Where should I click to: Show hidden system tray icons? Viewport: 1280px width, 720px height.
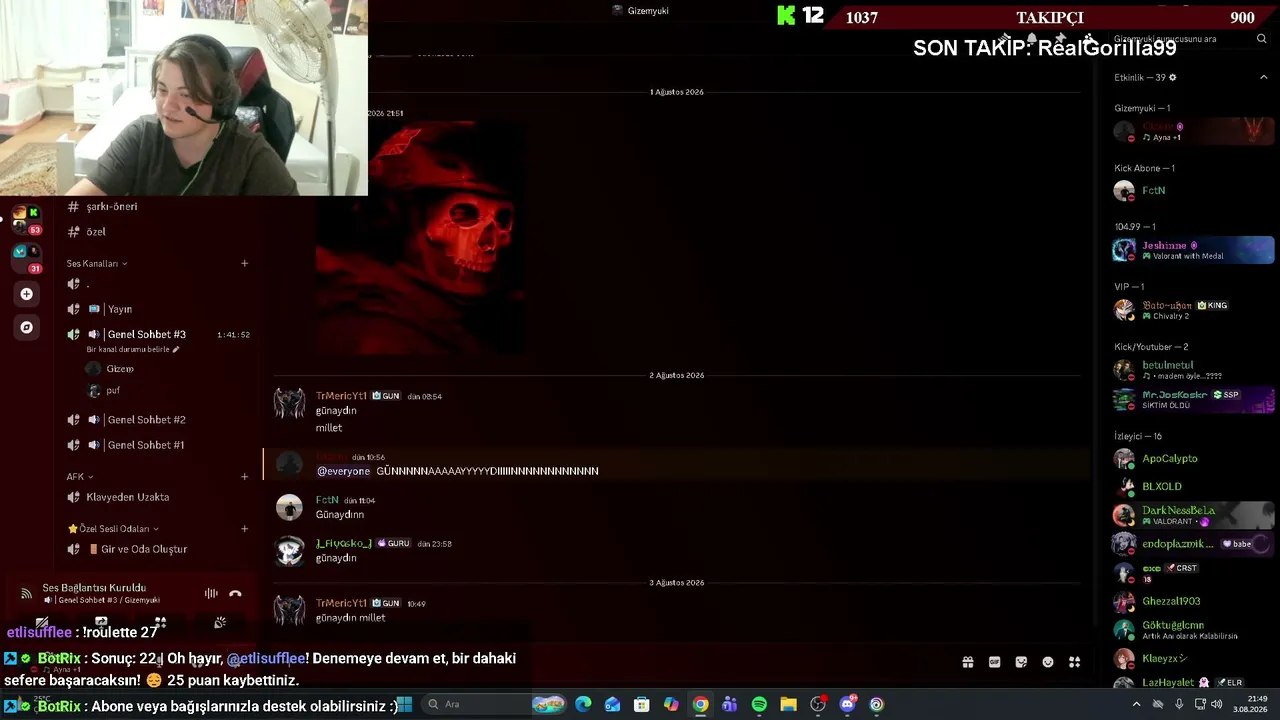[1136, 705]
